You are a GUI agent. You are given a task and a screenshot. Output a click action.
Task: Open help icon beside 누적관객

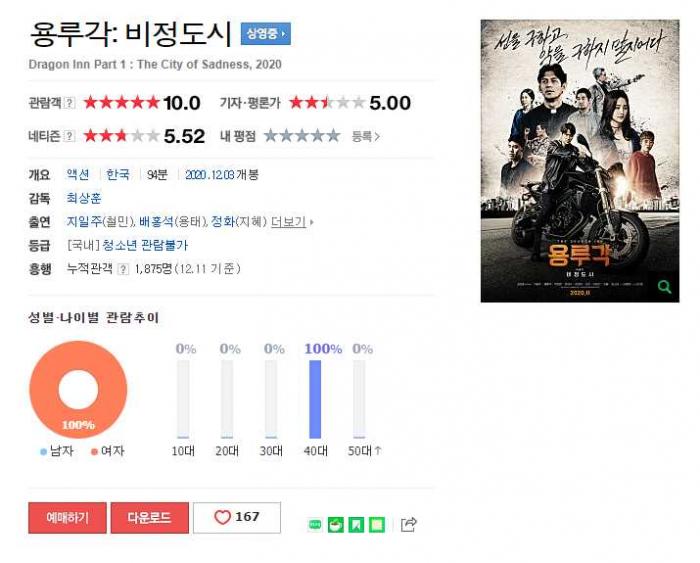[x=123, y=269]
